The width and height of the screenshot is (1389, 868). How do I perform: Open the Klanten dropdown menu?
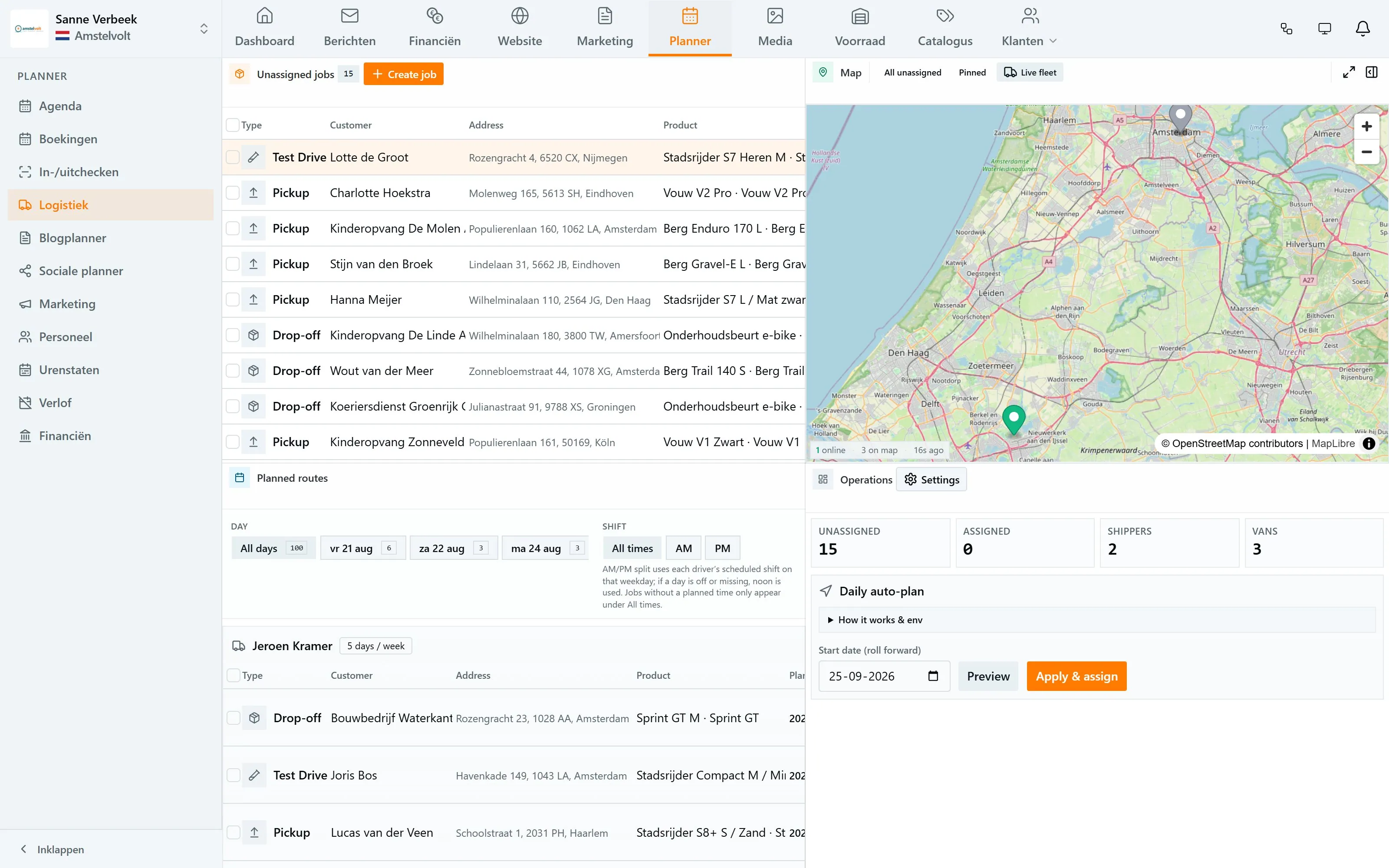[x=1030, y=28]
